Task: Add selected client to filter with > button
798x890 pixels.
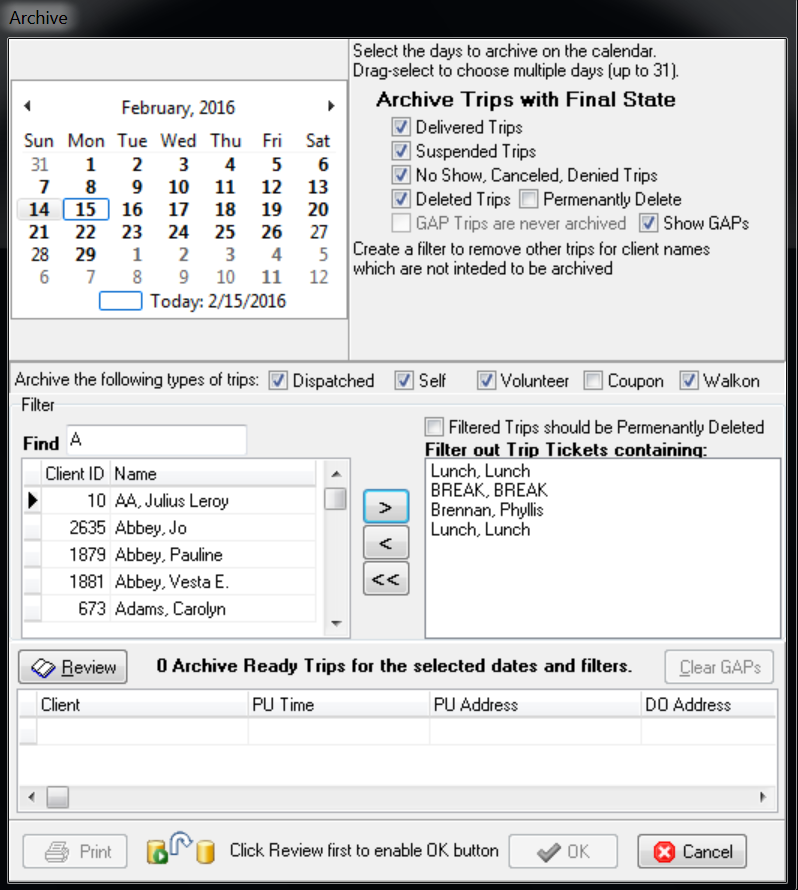Action: tap(386, 506)
